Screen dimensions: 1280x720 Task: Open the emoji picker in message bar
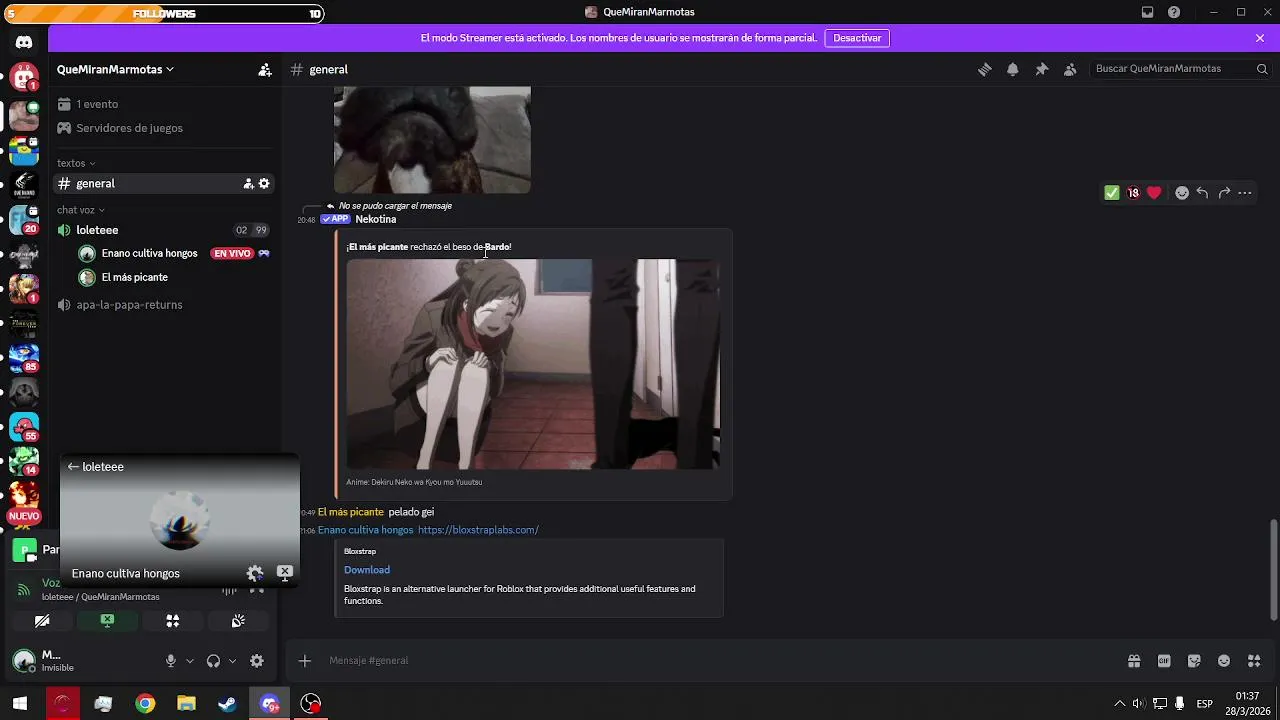1224,661
